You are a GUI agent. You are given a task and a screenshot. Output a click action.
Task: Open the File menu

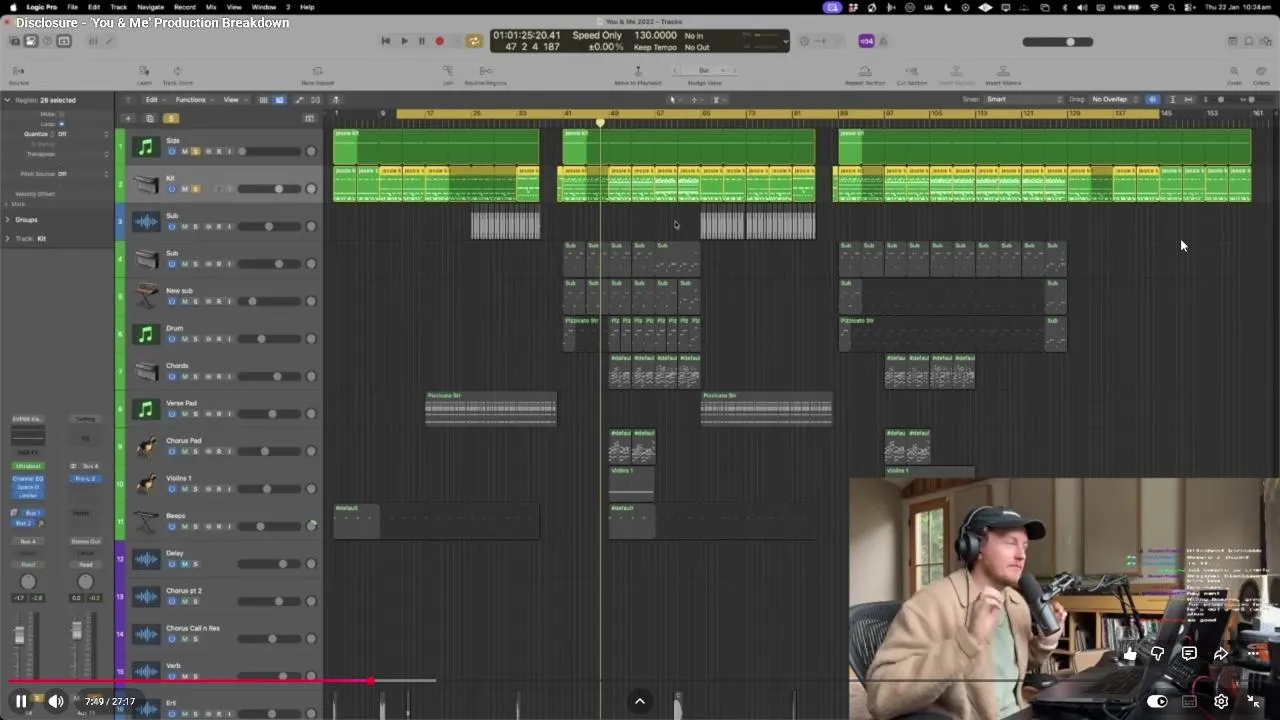[x=72, y=7]
